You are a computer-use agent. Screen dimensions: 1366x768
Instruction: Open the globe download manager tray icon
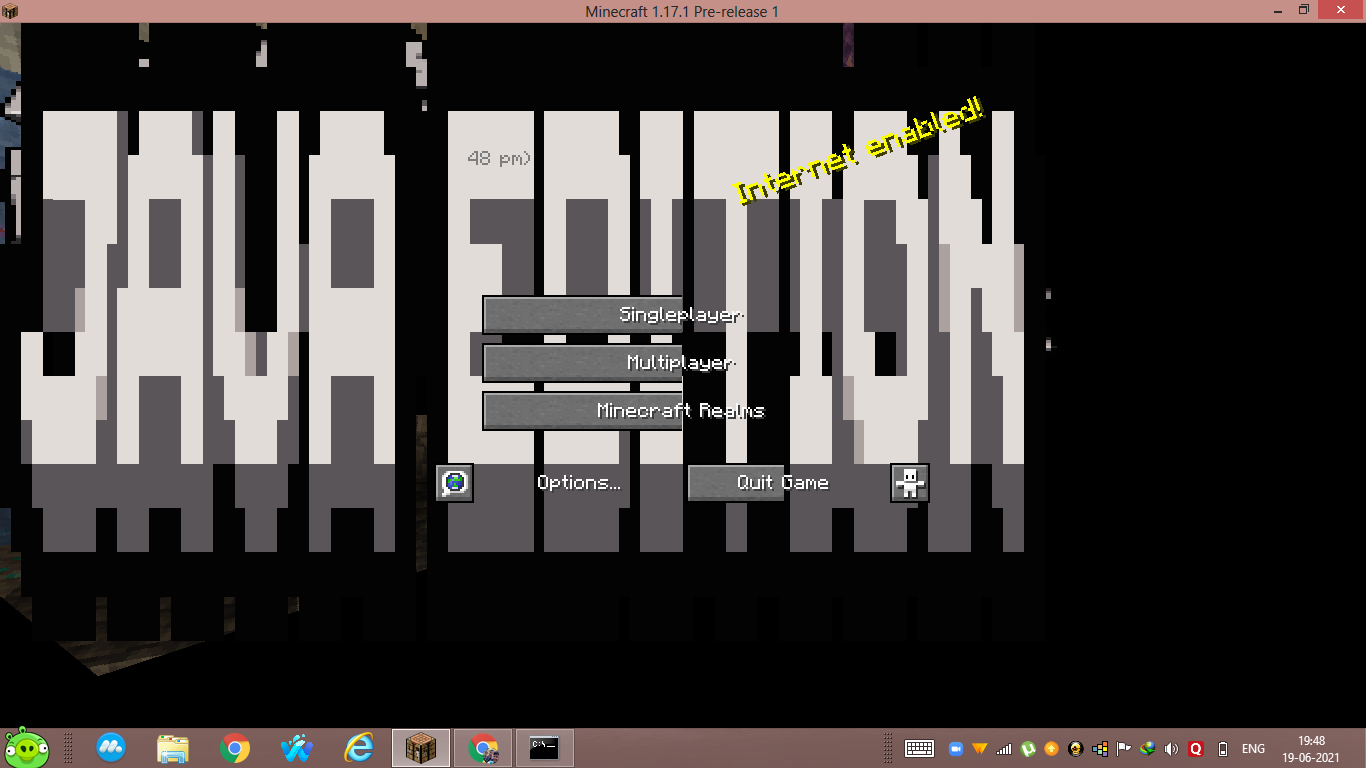click(1148, 748)
